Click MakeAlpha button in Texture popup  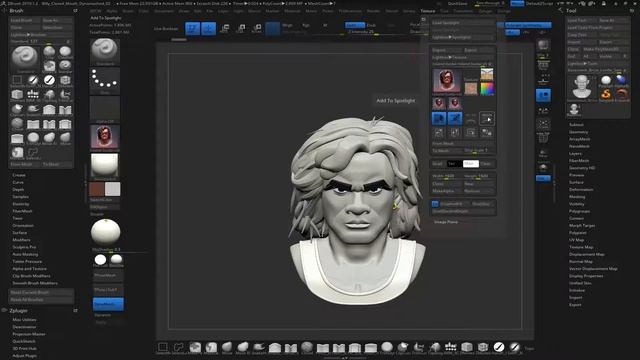pos(447,191)
